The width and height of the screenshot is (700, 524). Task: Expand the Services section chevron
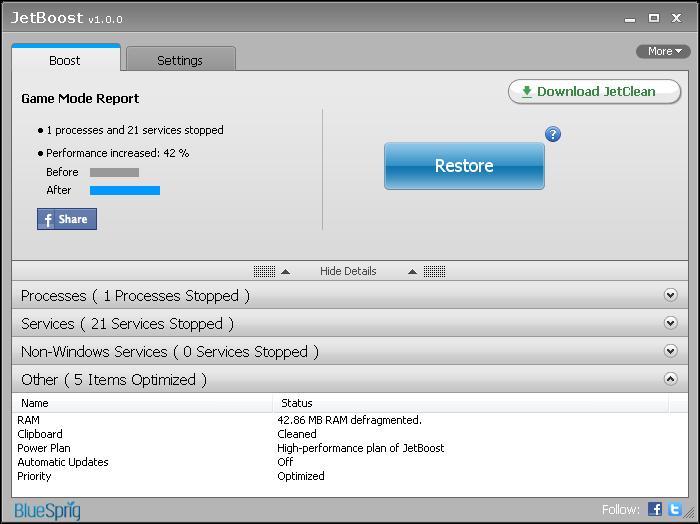pyautogui.click(x=670, y=323)
